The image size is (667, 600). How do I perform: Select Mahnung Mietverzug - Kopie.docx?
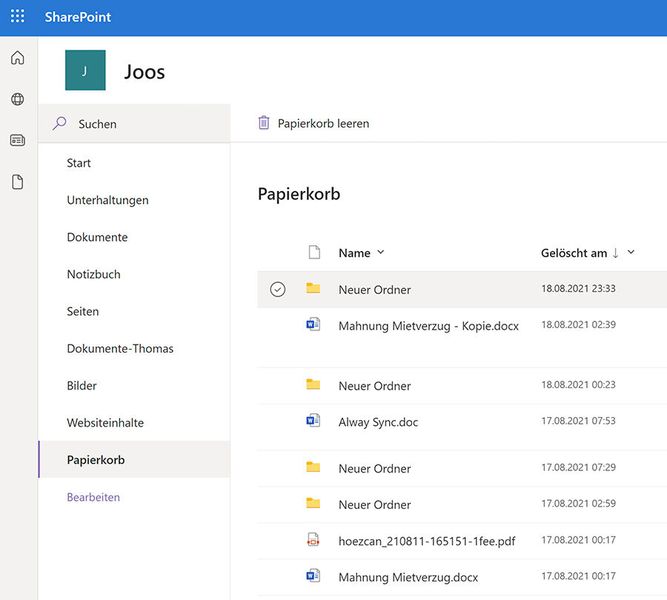[x=429, y=326]
